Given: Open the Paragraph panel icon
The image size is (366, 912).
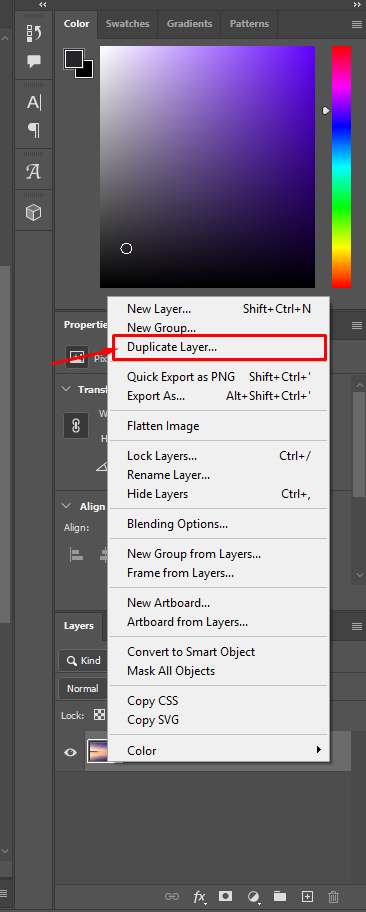Looking at the screenshot, I should 34,130.
